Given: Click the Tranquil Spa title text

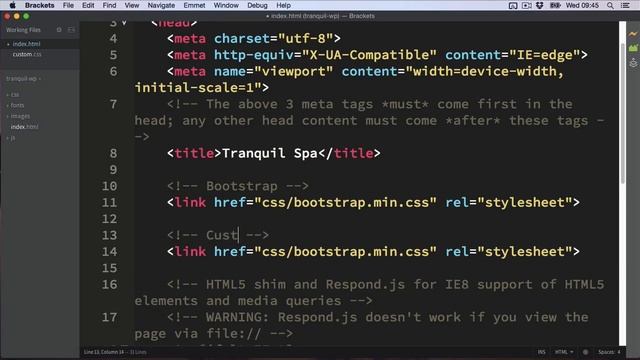Looking at the screenshot, I should (270, 153).
